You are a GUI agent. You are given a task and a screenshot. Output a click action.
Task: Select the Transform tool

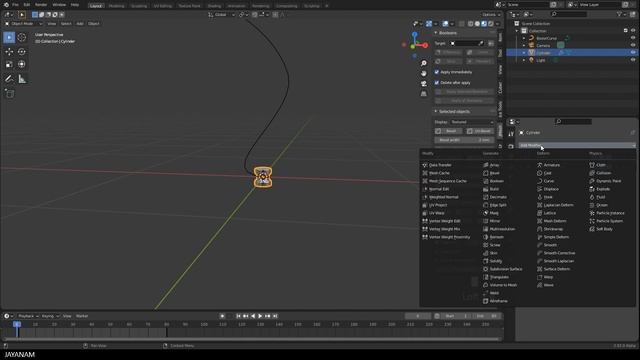click(22, 64)
